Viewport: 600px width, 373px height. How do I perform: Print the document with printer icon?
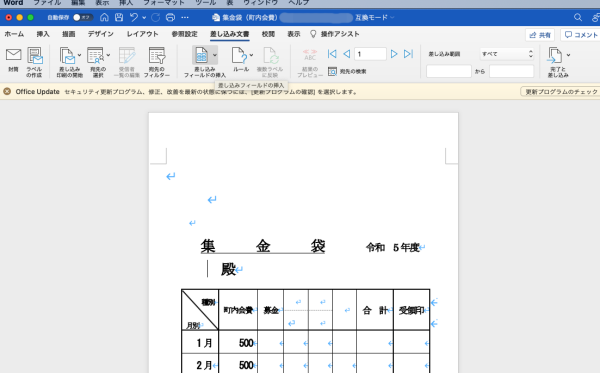pos(170,17)
